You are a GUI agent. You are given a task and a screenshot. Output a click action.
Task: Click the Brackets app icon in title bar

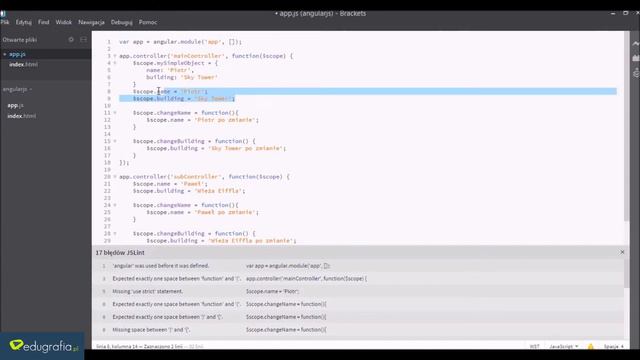click(x=3, y=13)
